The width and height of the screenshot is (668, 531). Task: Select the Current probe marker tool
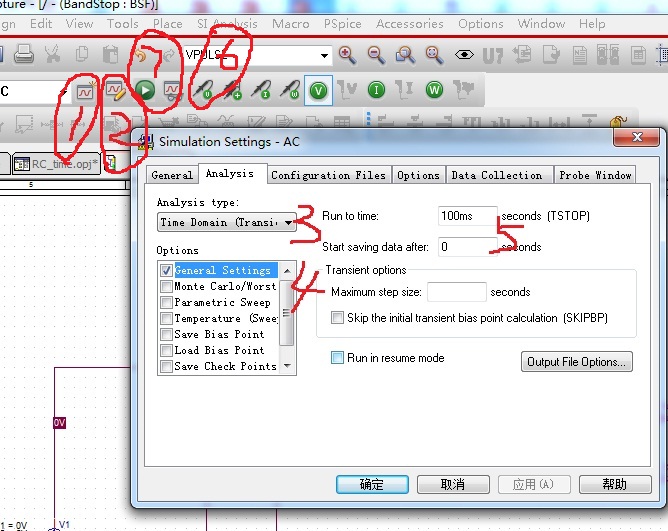pos(261,90)
